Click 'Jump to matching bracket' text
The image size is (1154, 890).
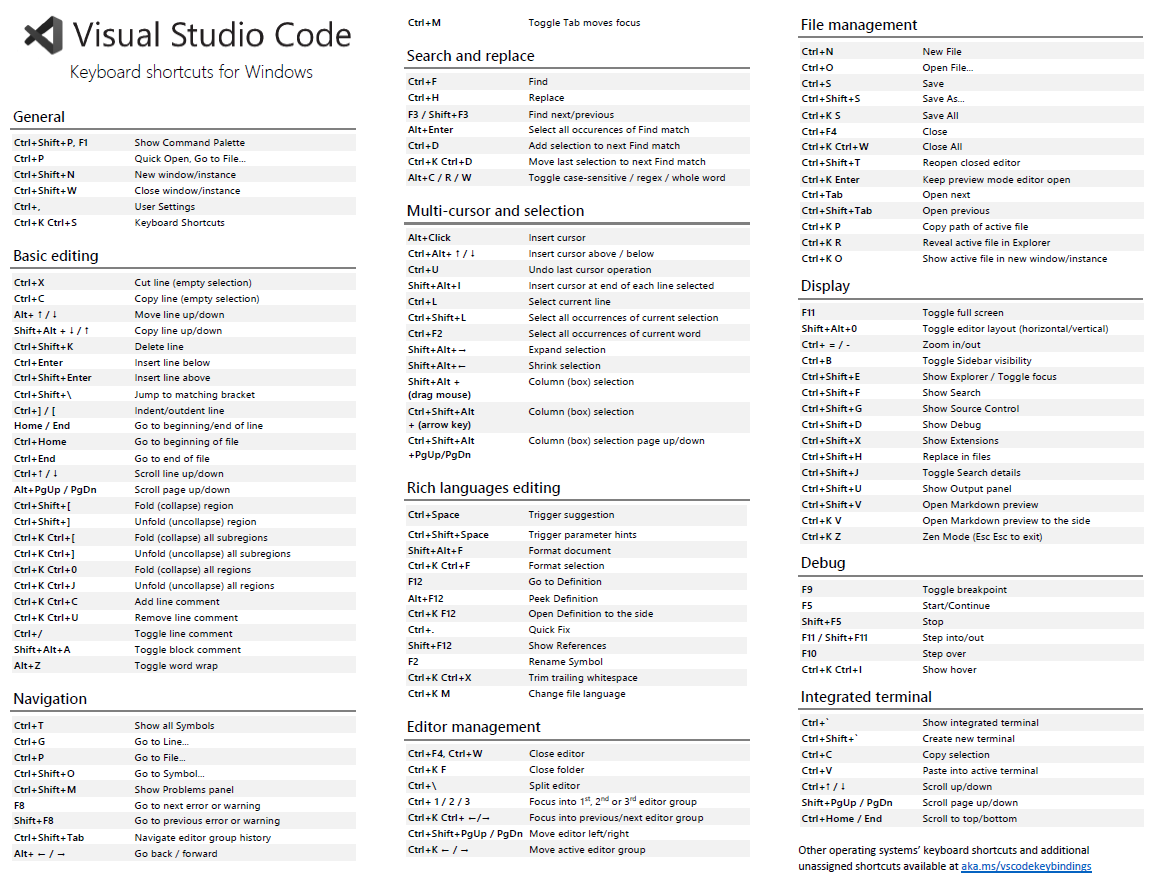194,395
